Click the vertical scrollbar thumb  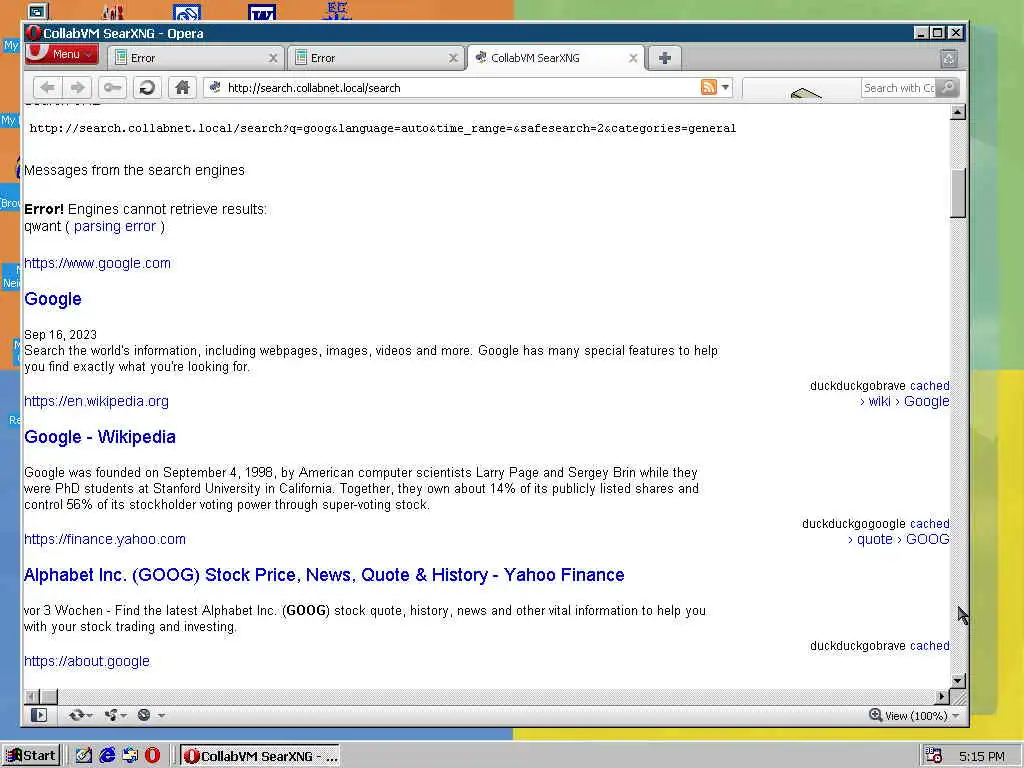[x=957, y=193]
